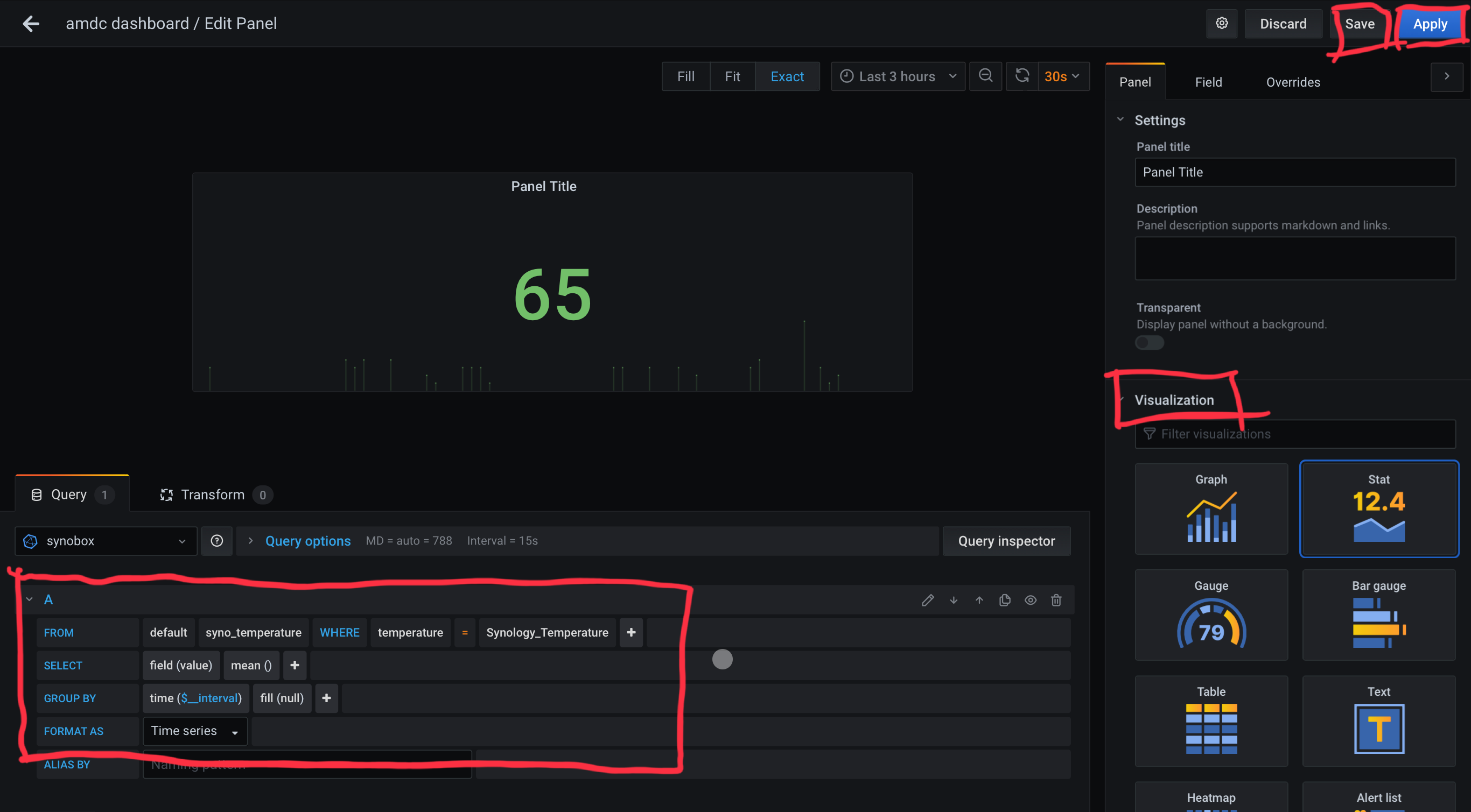The width and height of the screenshot is (1471, 812).
Task: Click the Description text area
Action: pyautogui.click(x=1295, y=258)
